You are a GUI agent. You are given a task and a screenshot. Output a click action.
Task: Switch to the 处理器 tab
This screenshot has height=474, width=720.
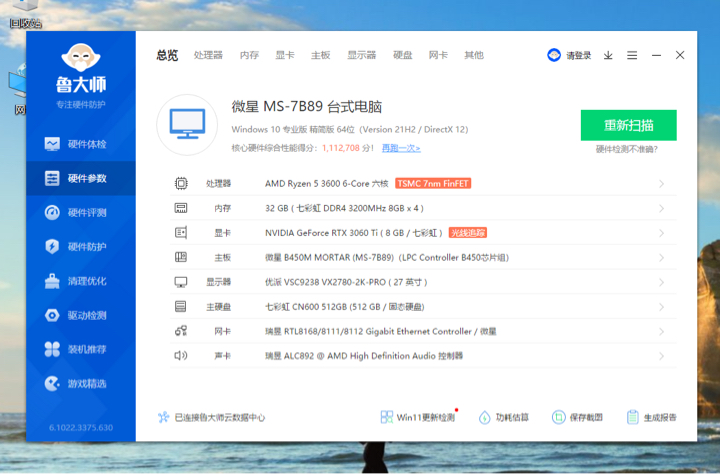point(208,55)
